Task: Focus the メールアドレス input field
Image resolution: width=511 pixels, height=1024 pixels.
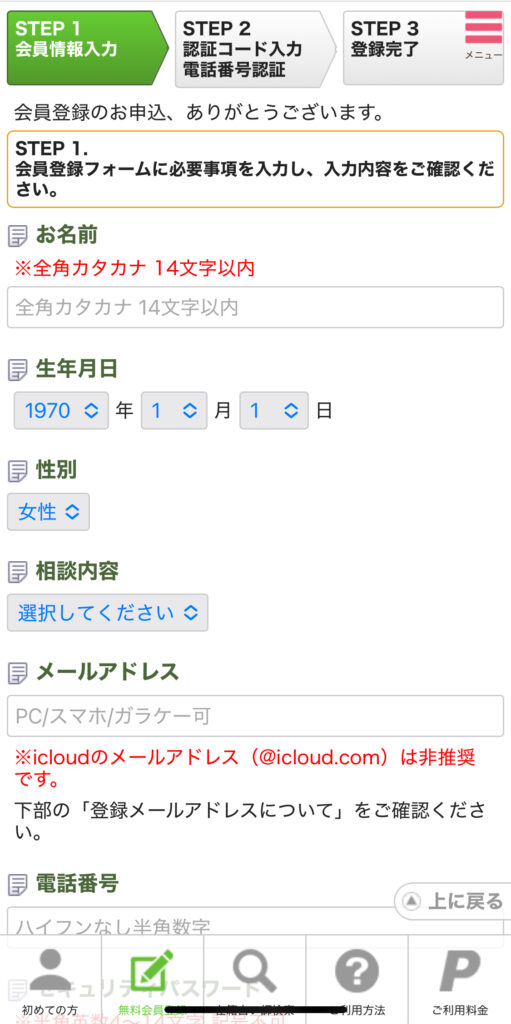Action: (256, 716)
